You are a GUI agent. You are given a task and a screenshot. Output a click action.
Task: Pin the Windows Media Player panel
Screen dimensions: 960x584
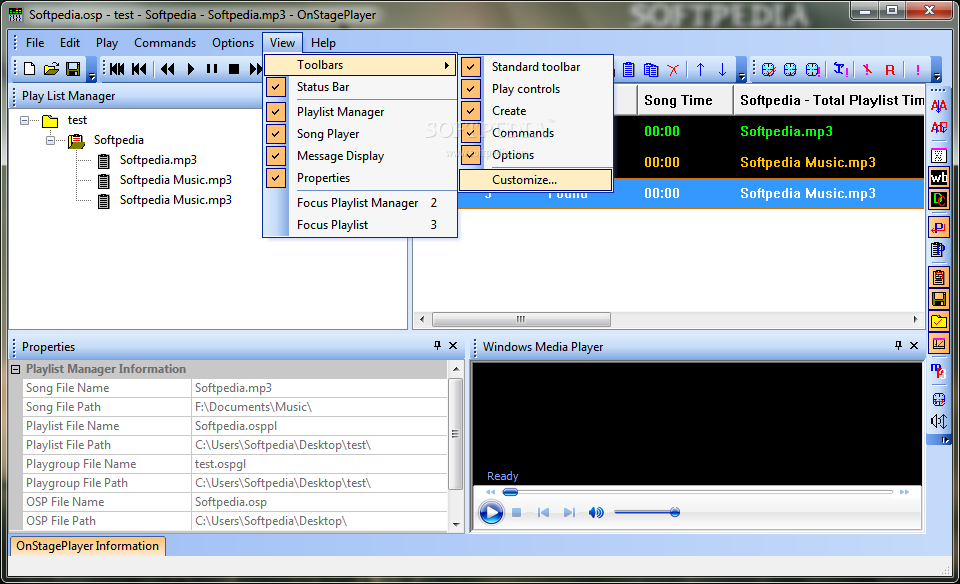898,346
